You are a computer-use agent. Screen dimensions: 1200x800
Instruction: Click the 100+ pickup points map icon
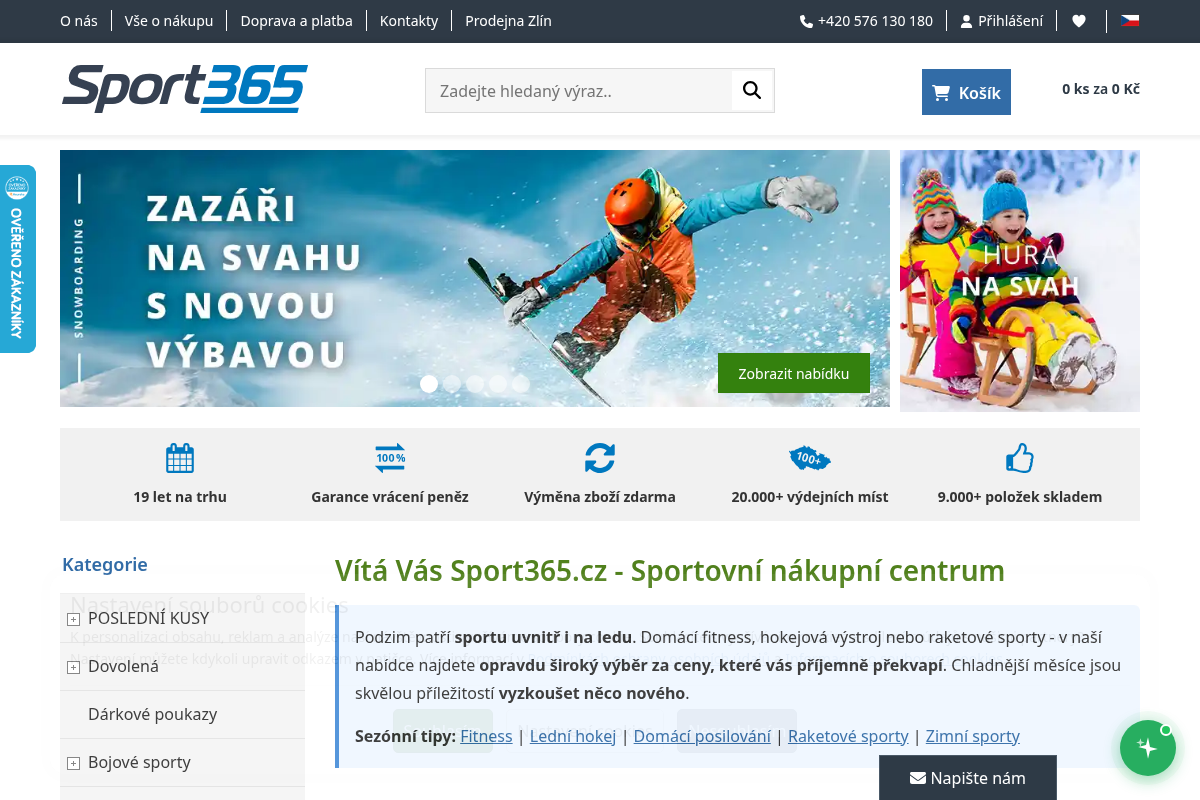tap(810, 458)
